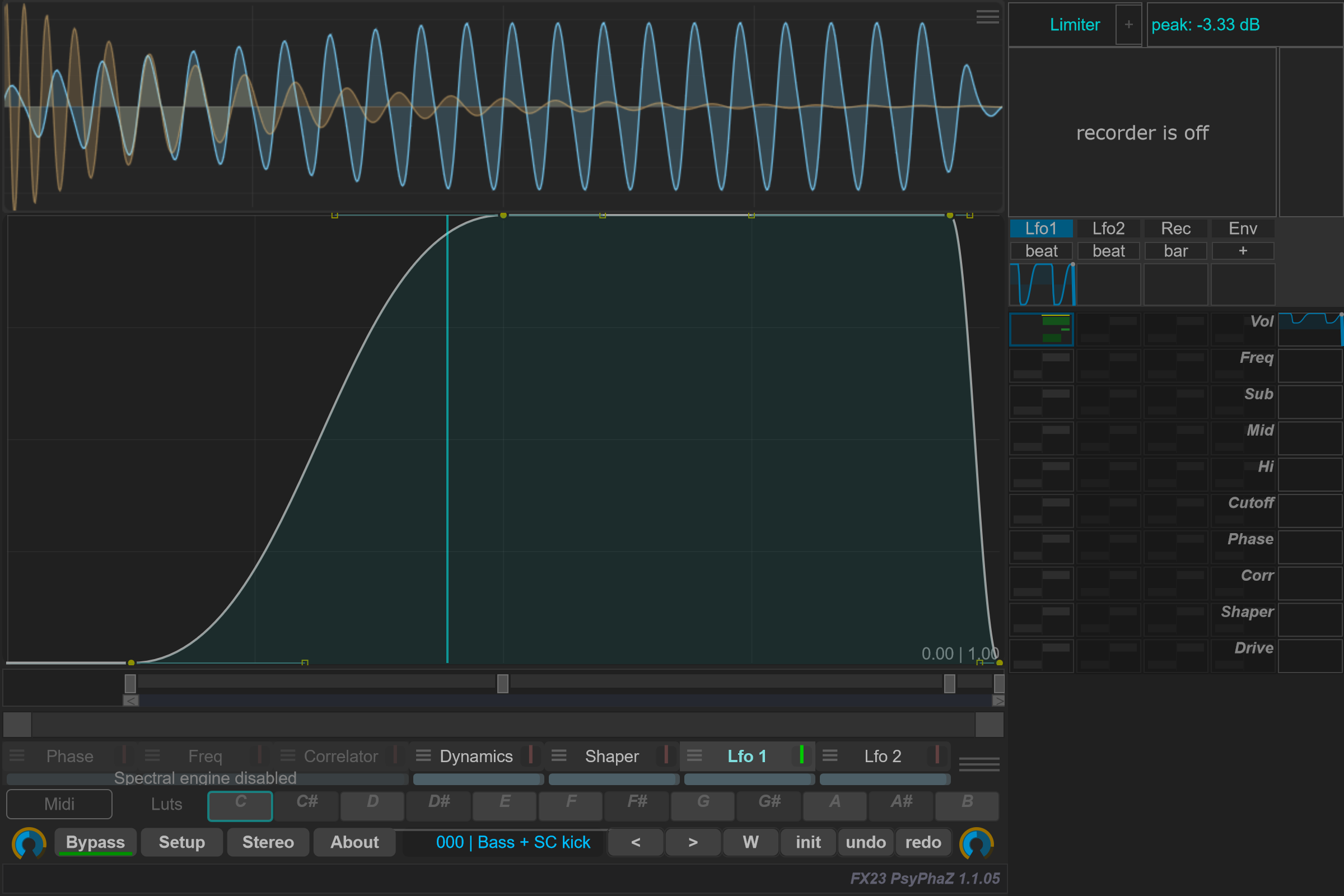Click the Stereo button
This screenshot has height=896, width=1344.
268,842
